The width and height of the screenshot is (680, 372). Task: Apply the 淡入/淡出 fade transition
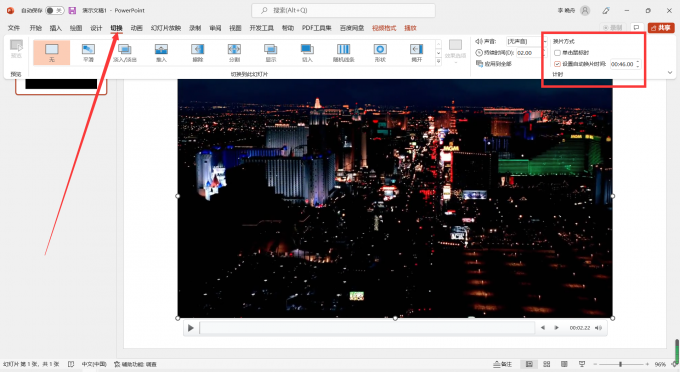point(125,52)
